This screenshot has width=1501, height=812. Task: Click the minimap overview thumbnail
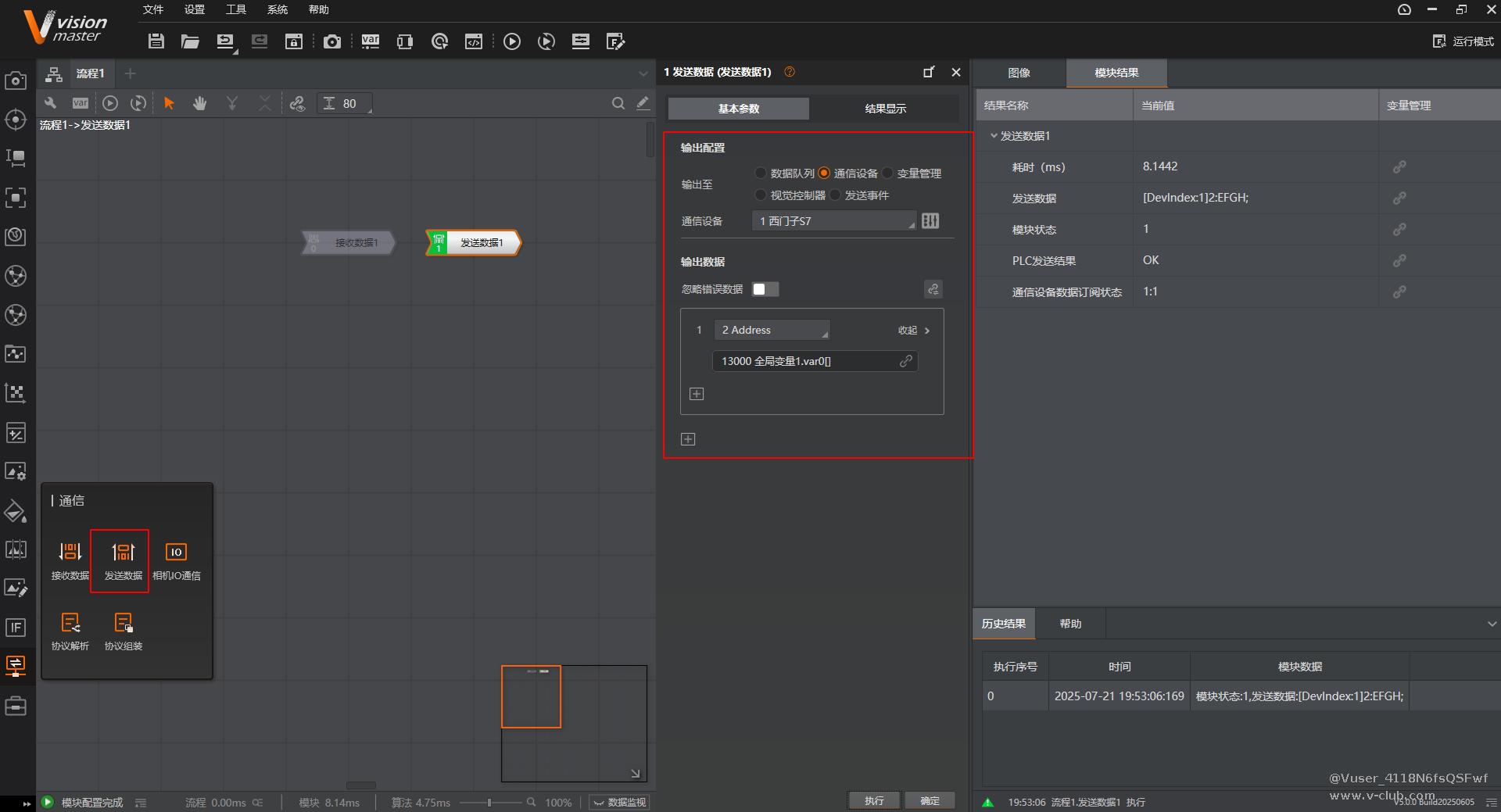(x=574, y=724)
